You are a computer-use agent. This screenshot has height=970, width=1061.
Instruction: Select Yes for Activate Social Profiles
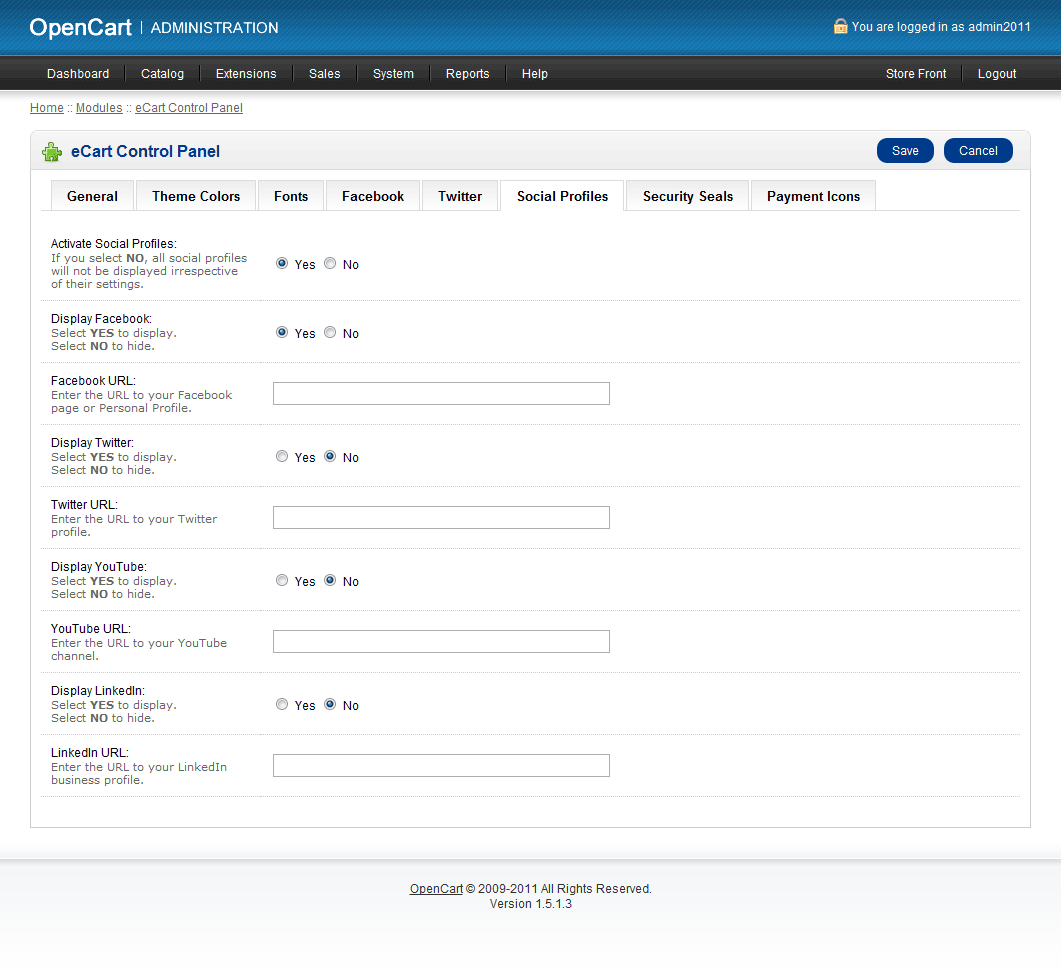point(282,263)
